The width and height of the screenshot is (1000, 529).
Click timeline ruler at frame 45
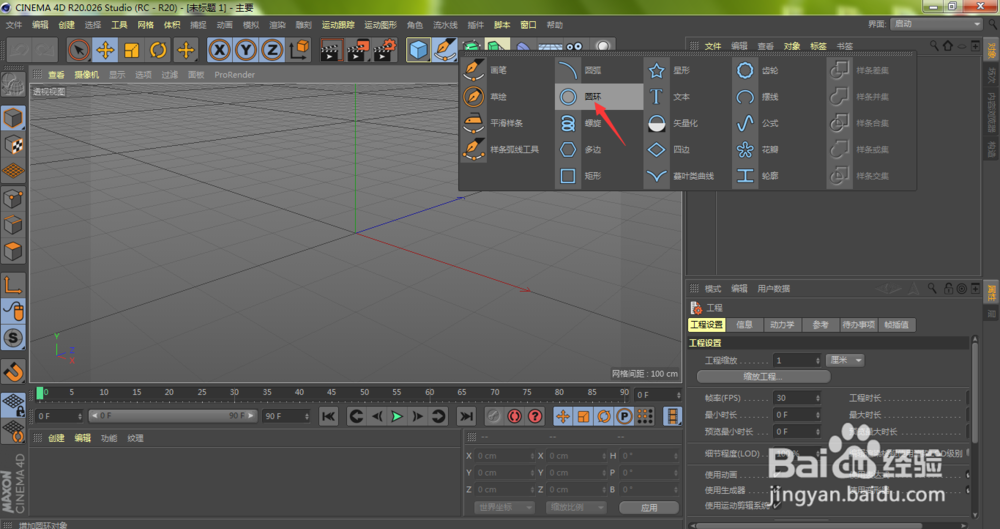pos(332,392)
